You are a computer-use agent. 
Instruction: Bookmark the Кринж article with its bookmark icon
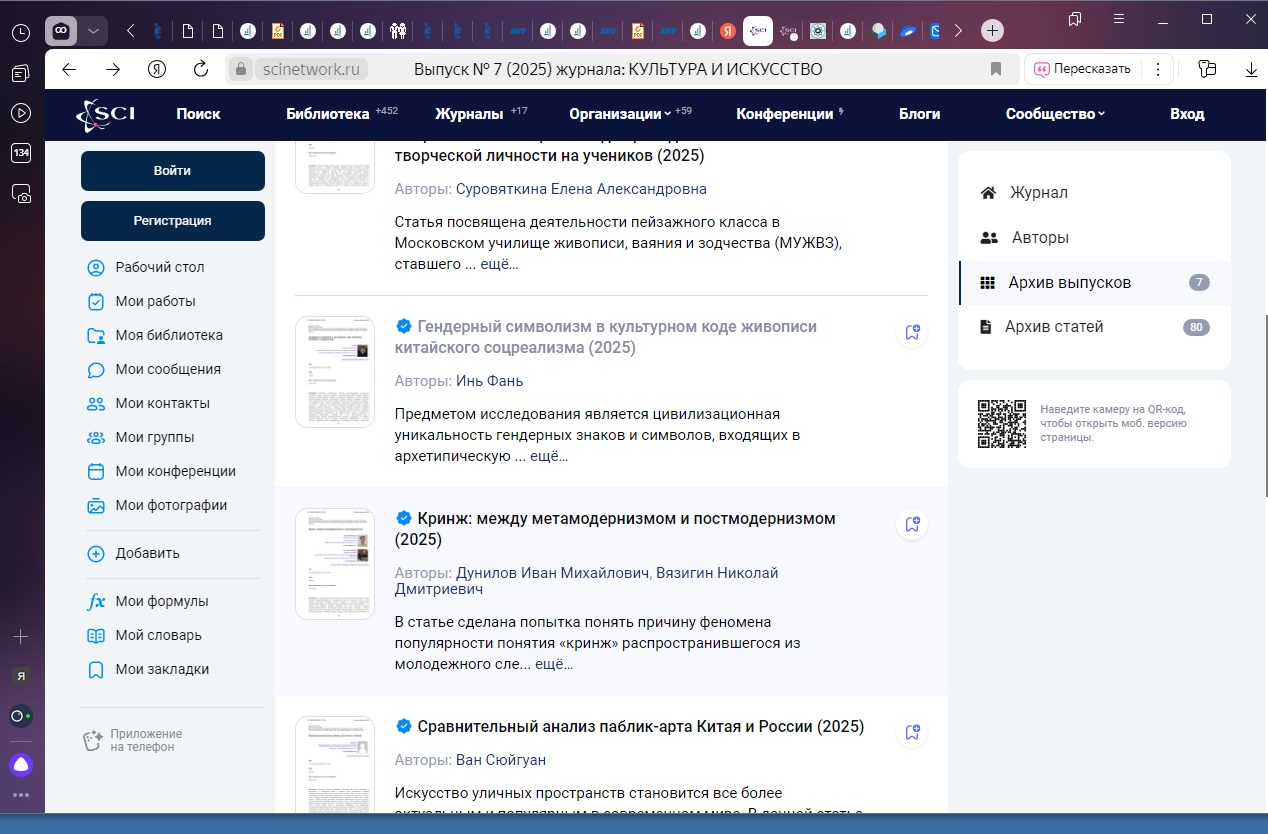911,524
